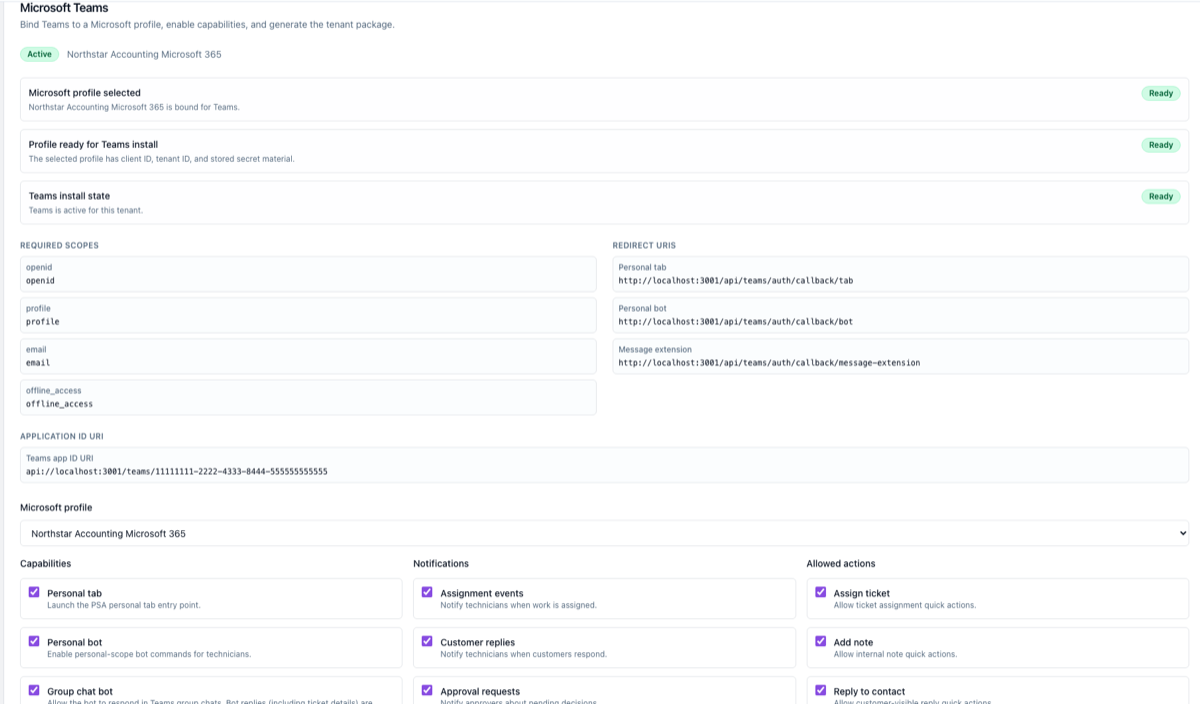Toggle the Add note checkbox
The width and height of the screenshot is (1200, 704).
click(821, 641)
